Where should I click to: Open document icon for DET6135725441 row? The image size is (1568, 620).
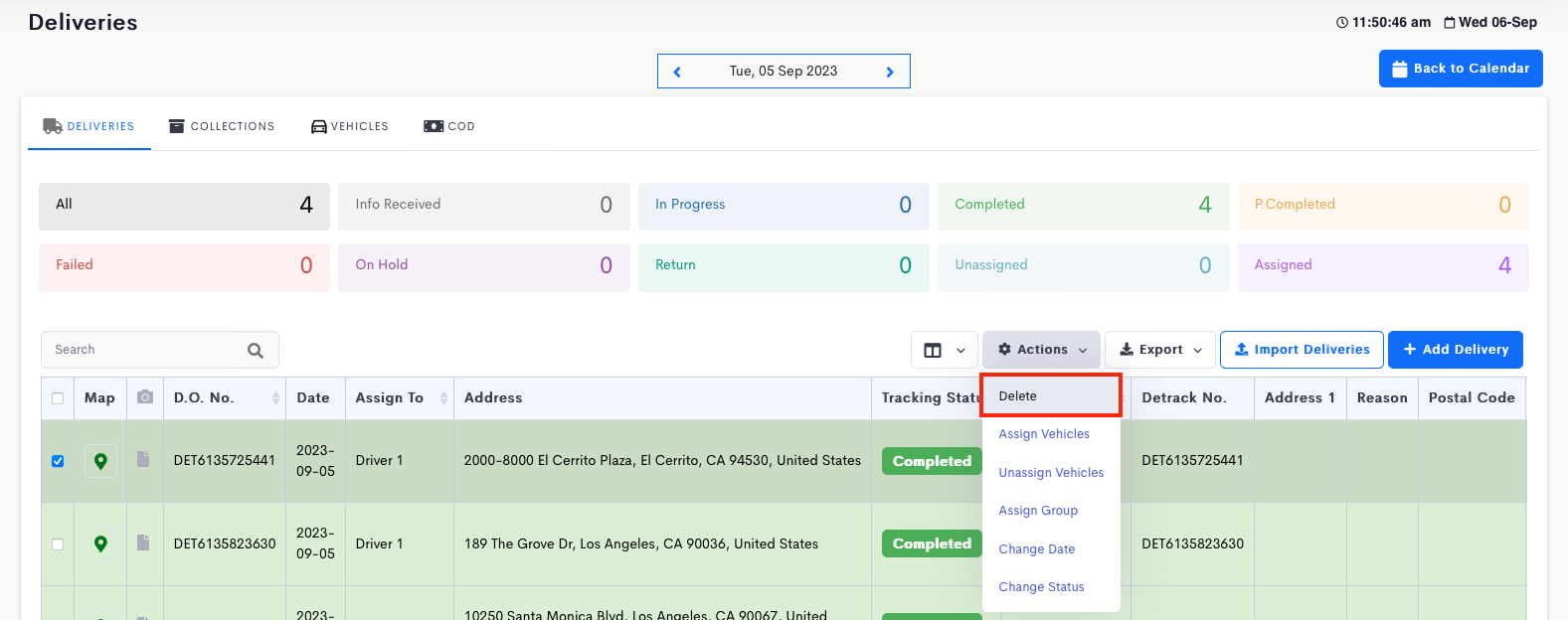[143, 459]
